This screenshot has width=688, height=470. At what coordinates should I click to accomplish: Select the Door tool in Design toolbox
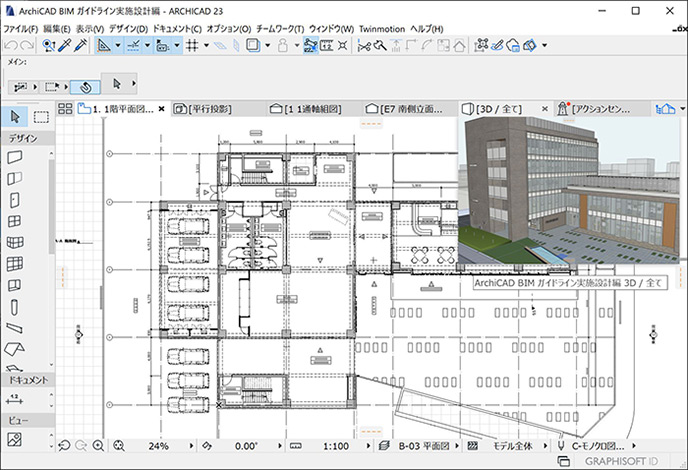pos(14,200)
